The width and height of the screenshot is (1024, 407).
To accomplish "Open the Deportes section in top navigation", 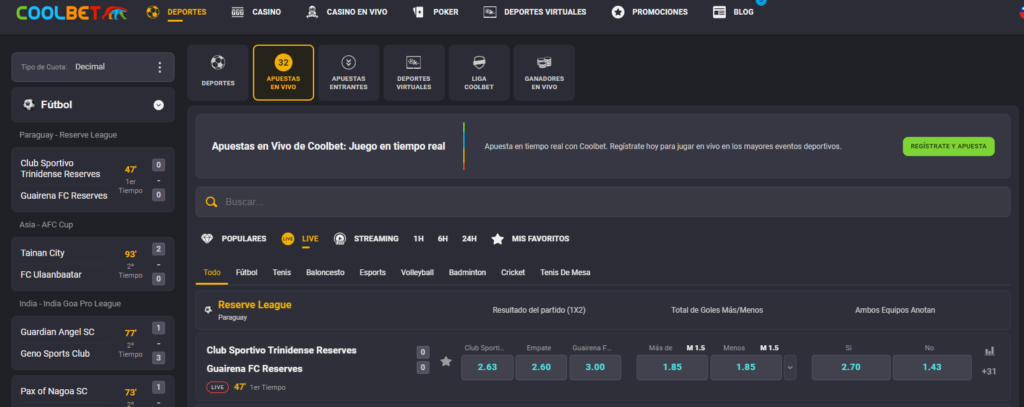I will point(187,12).
